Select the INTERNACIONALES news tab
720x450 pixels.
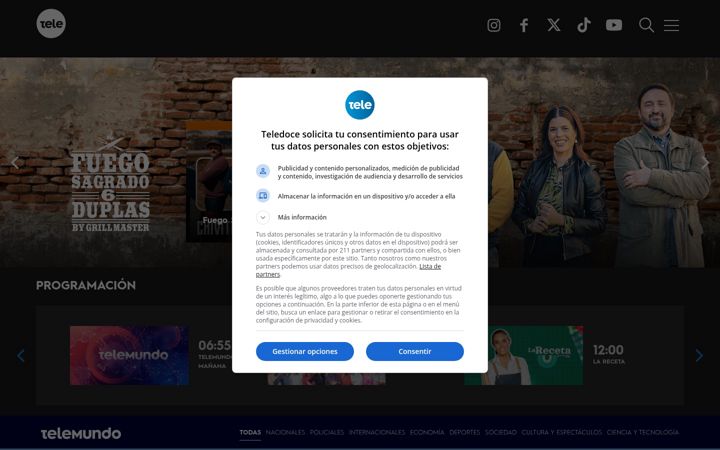coord(377,433)
